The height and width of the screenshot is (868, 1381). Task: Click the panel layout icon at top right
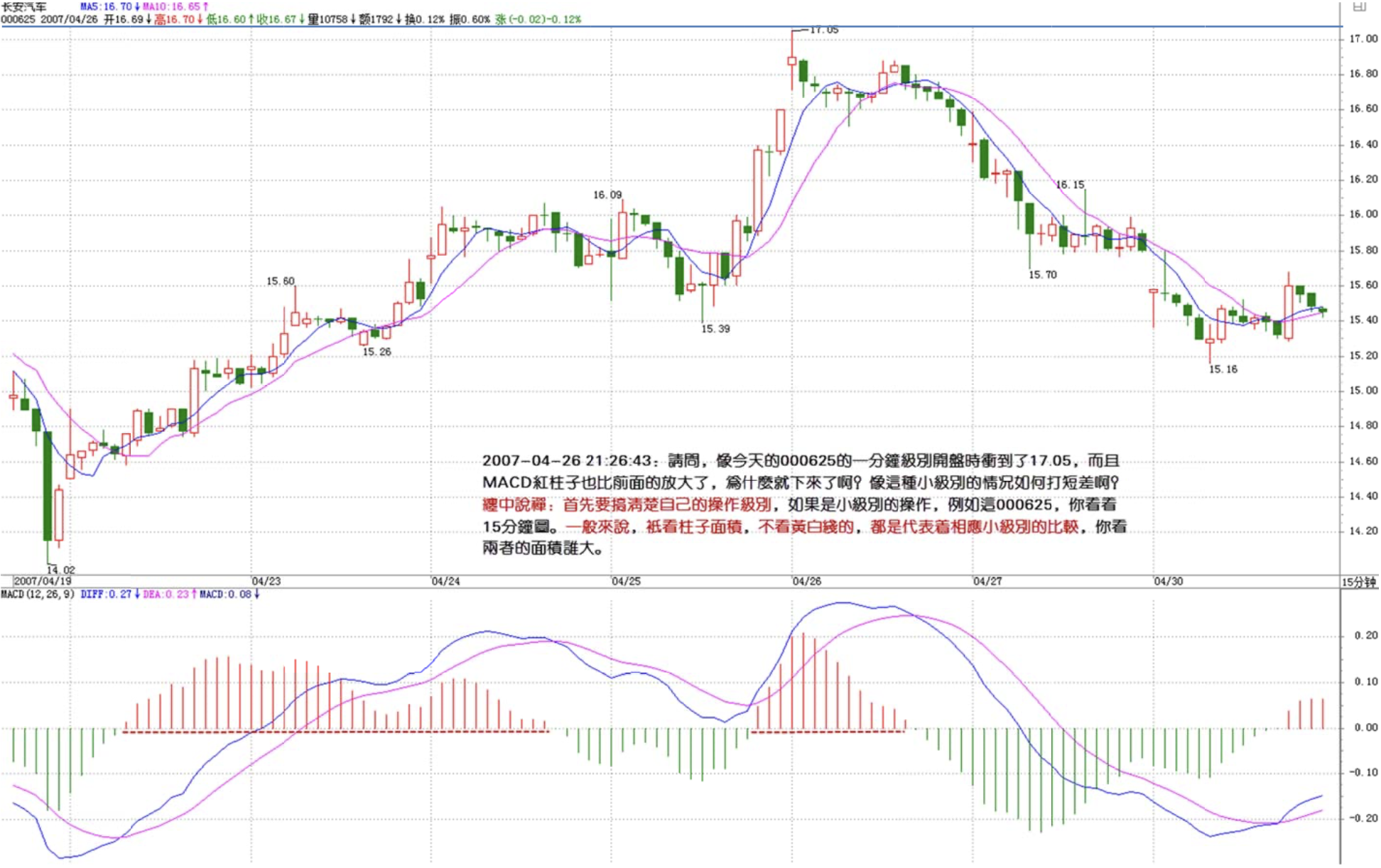click(1359, 6)
